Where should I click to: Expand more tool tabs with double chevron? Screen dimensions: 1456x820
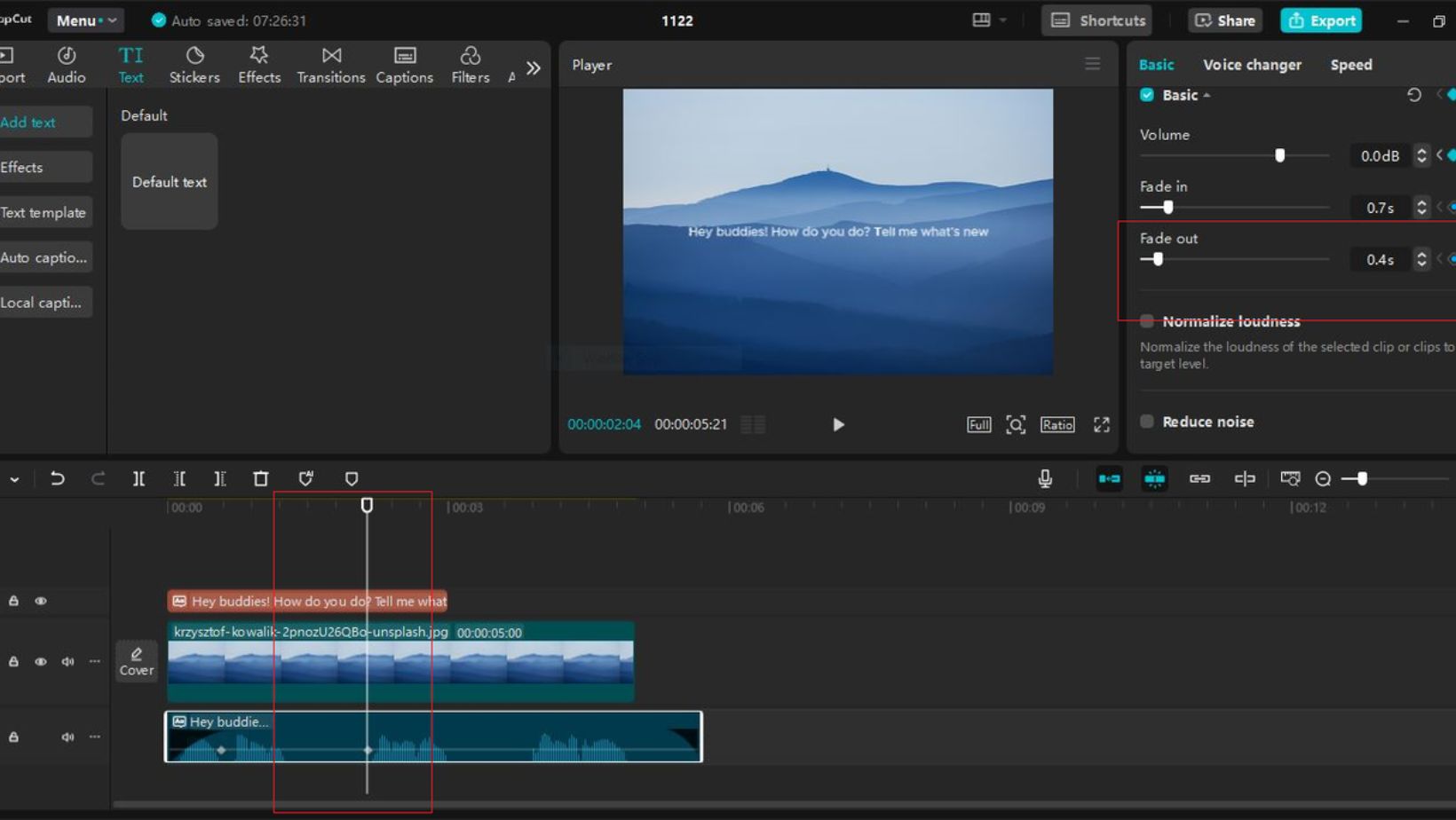click(x=534, y=67)
